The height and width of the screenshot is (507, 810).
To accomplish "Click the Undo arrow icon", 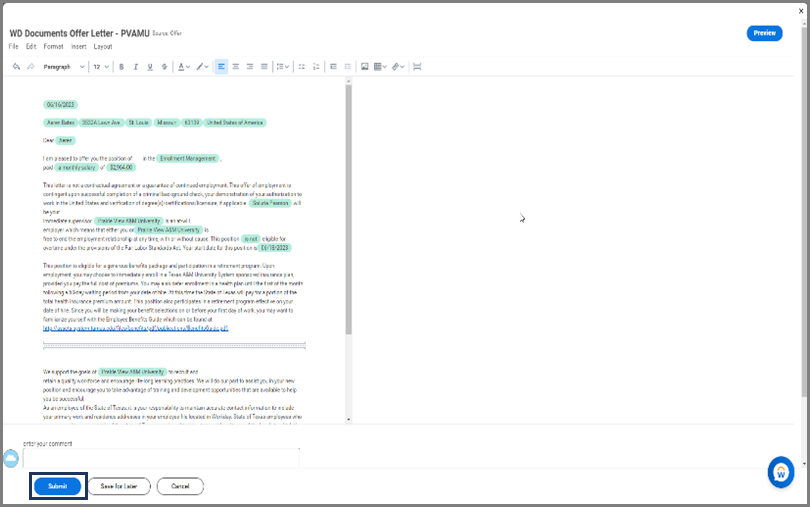I will pyautogui.click(x=16, y=67).
